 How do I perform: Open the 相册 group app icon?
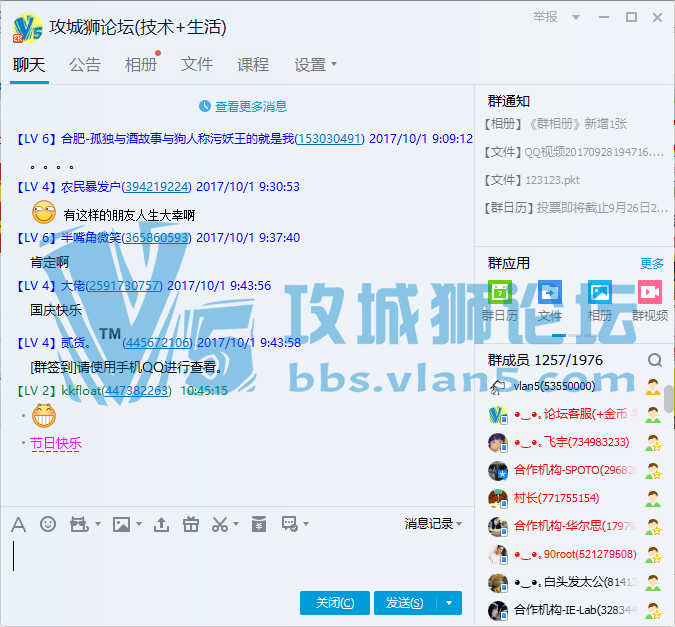[x=600, y=292]
